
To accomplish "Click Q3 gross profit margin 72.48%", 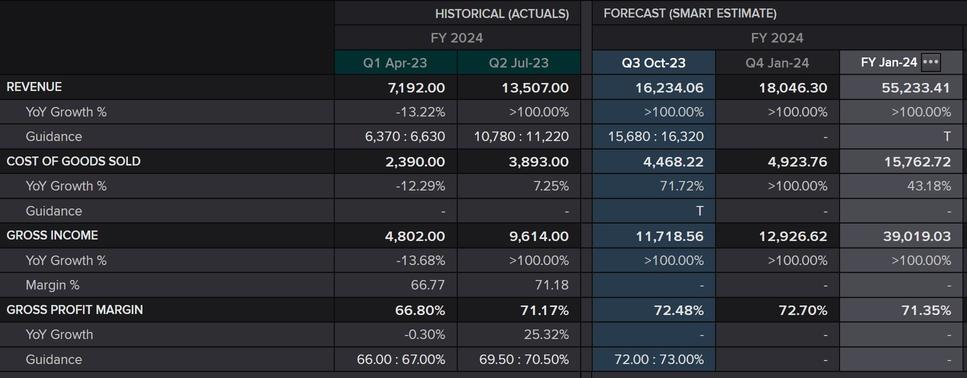I will pos(678,310).
